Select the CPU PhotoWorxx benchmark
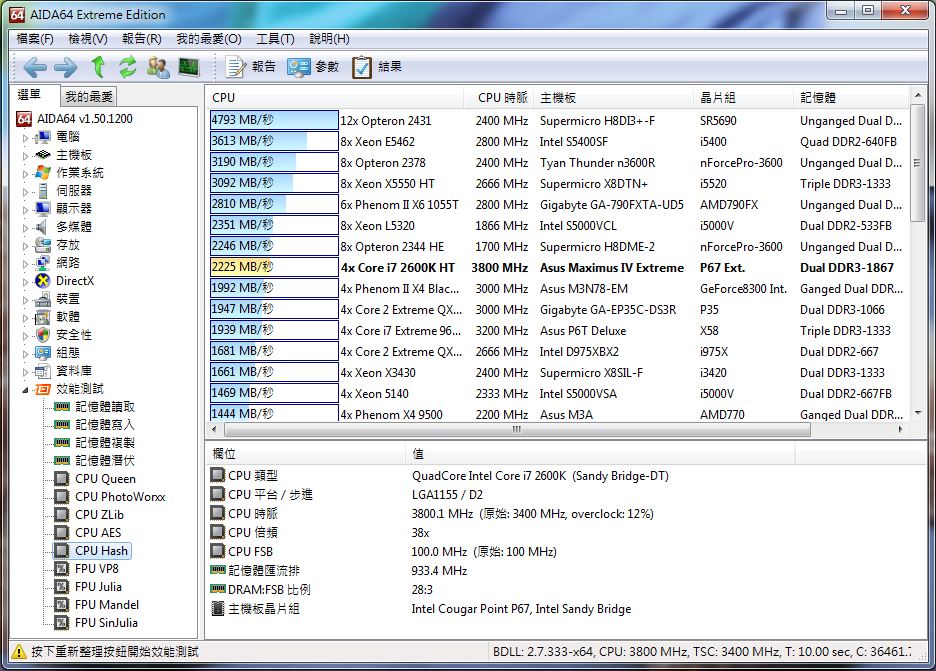Viewport: 936px width, 671px height. click(x=120, y=497)
